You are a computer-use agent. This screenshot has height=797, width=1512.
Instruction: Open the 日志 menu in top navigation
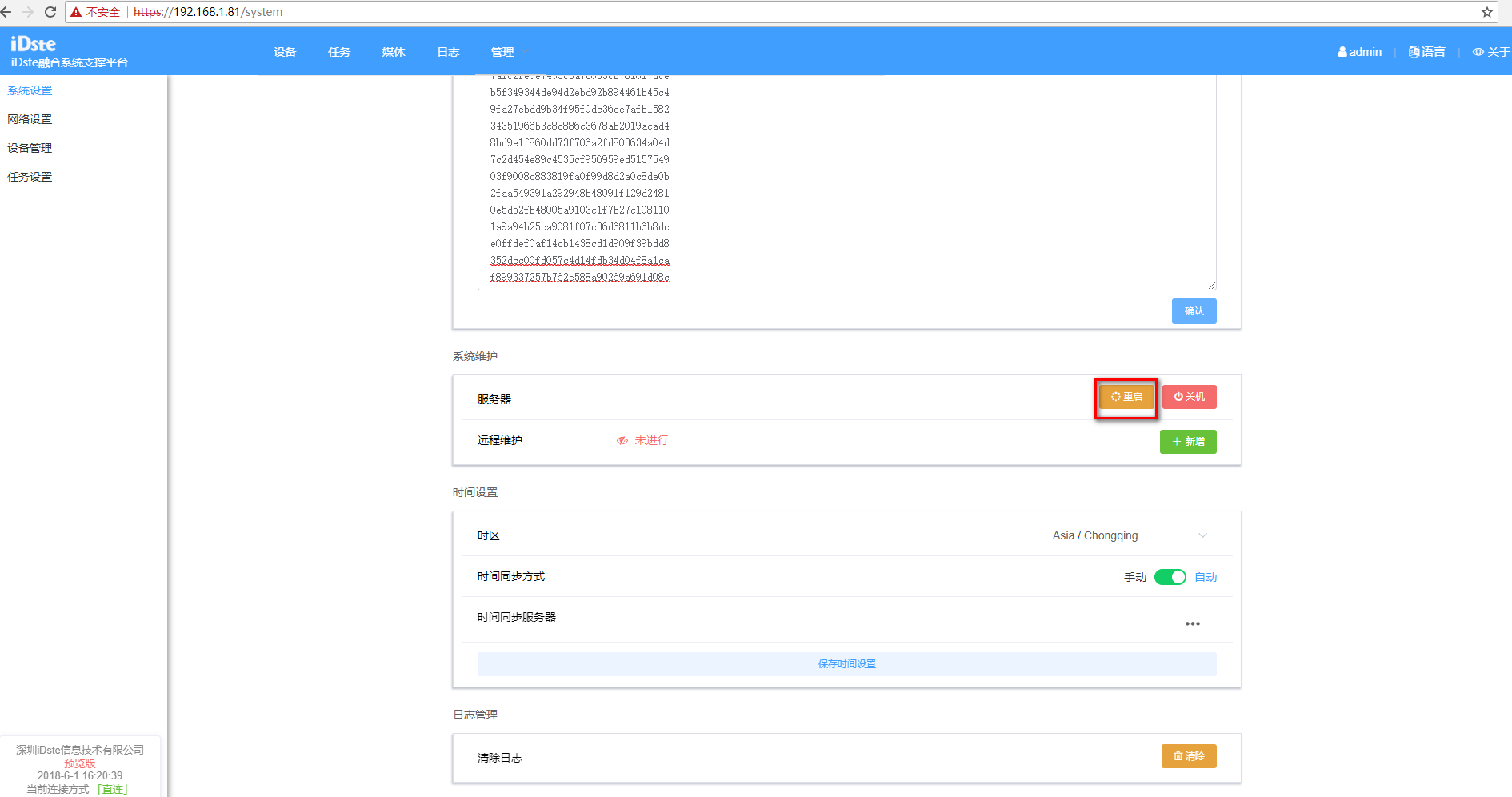[448, 52]
